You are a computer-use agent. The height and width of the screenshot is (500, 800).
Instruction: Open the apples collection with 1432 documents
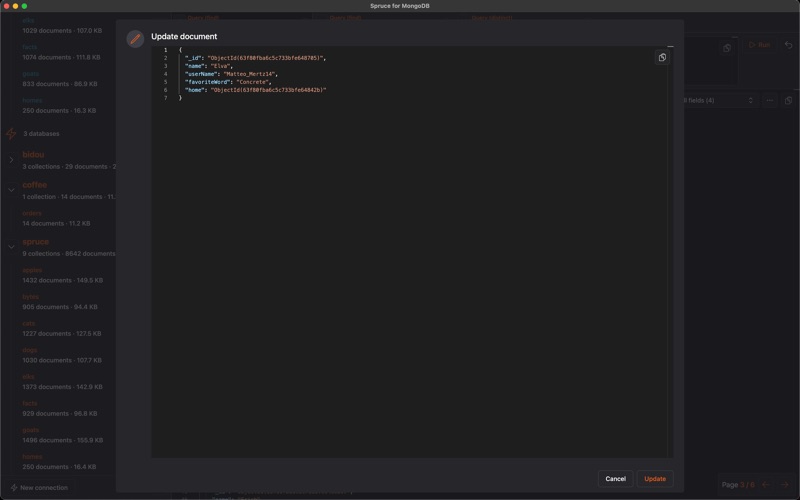coord(32,270)
